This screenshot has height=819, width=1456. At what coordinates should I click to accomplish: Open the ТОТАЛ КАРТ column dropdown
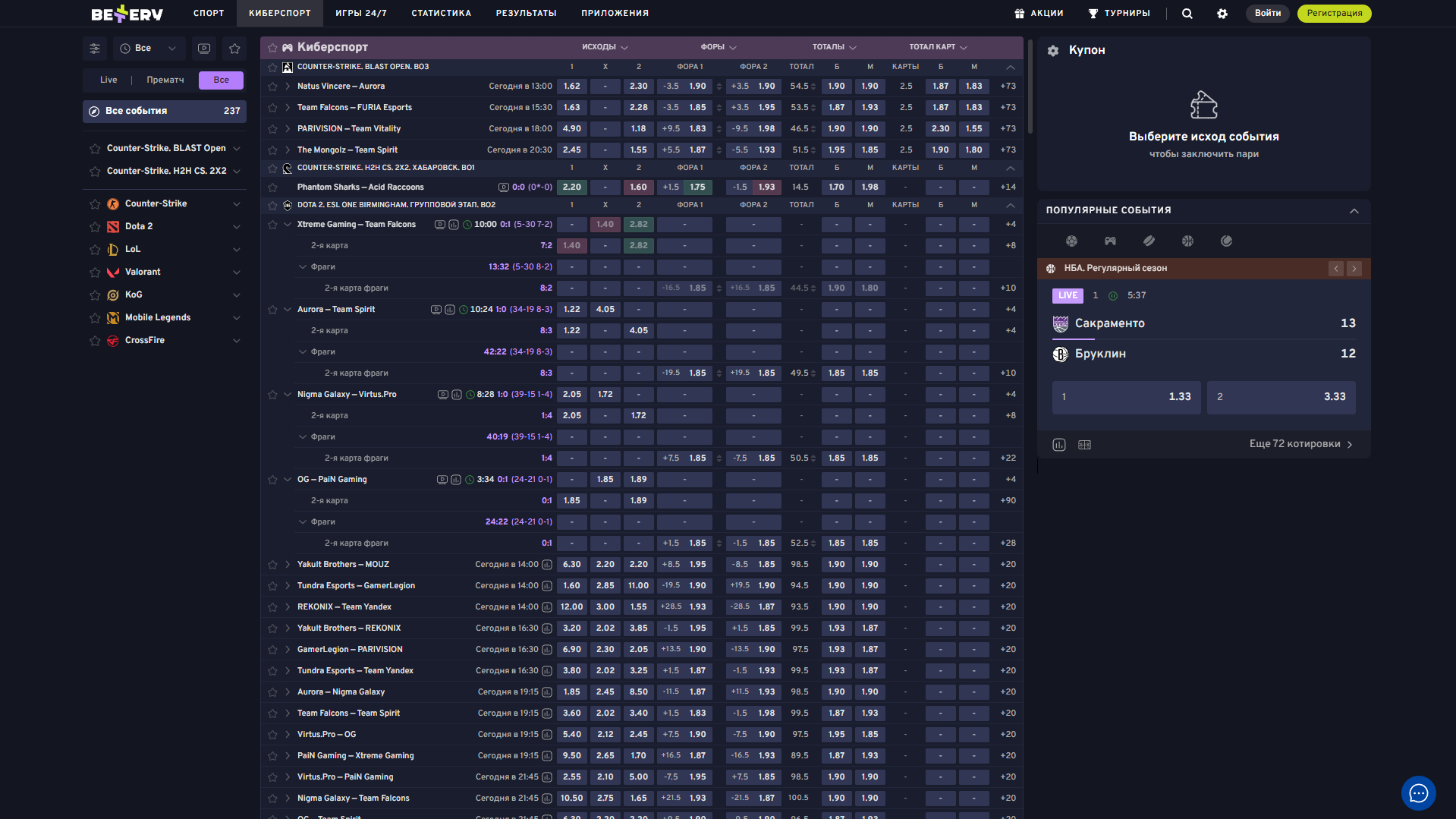[x=939, y=47]
